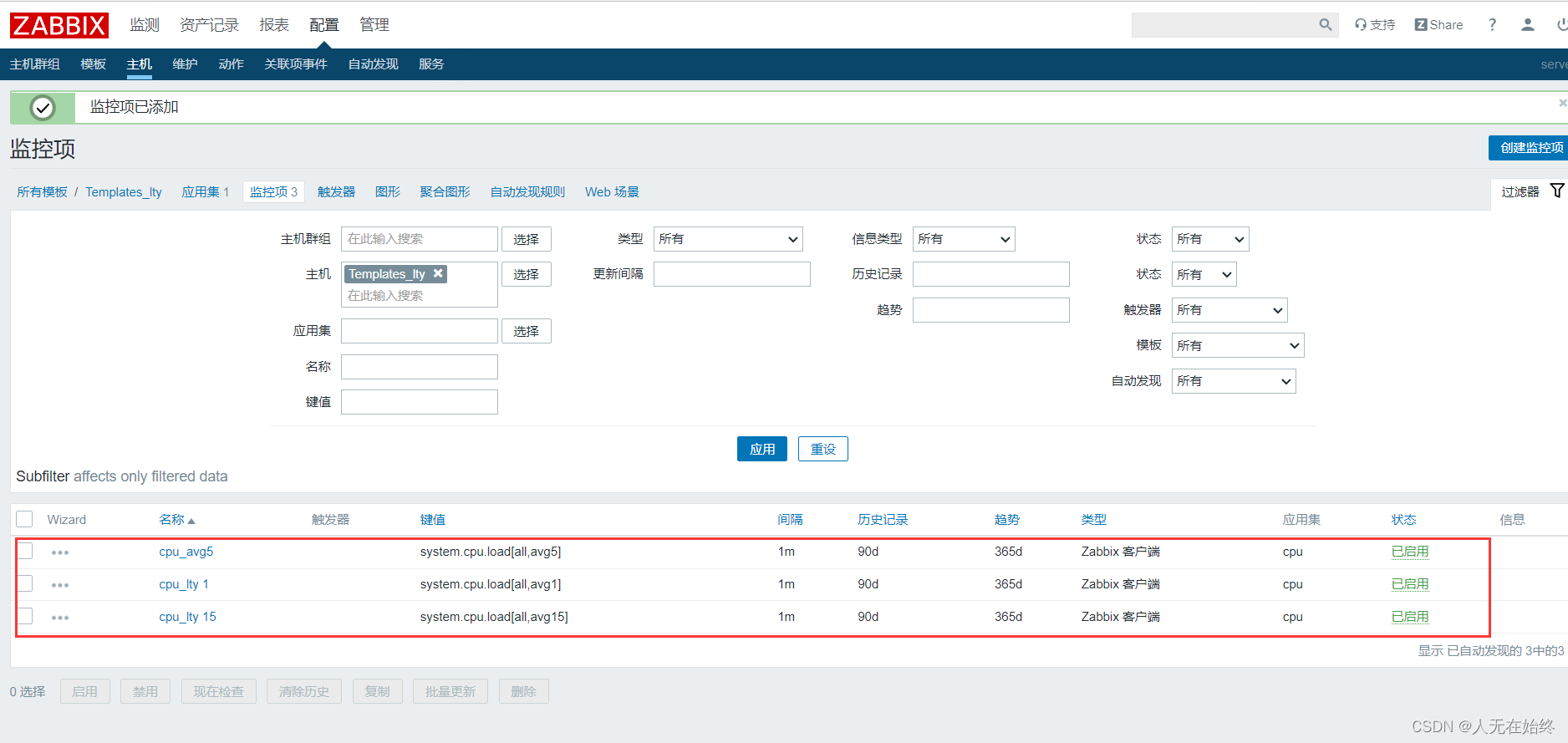Focus the 键值 filter input

pyautogui.click(x=420, y=402)
